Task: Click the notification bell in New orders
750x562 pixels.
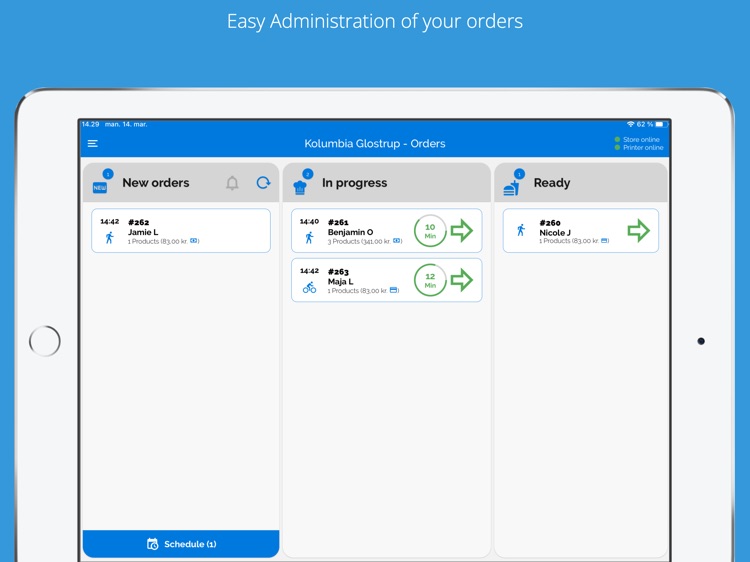Action: point(232,183)
